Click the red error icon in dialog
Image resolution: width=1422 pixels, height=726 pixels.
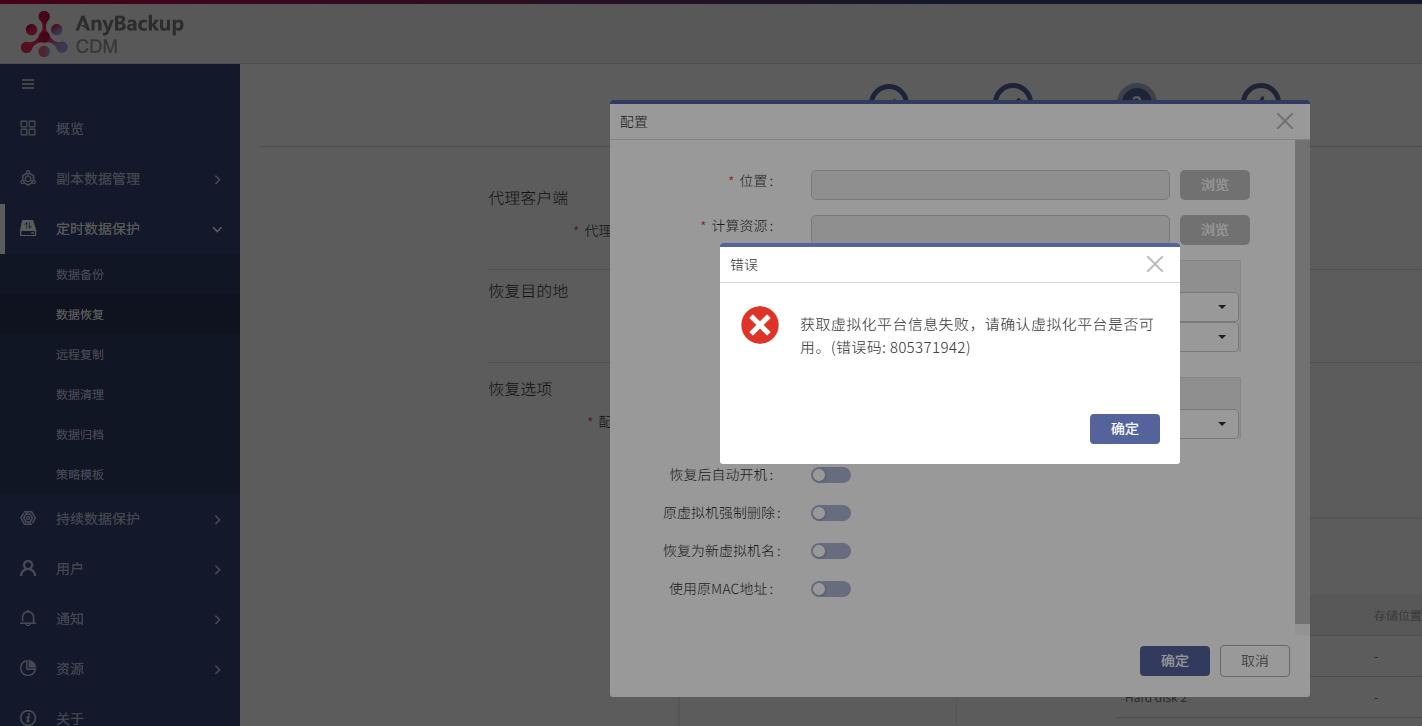tap(760, 325)
